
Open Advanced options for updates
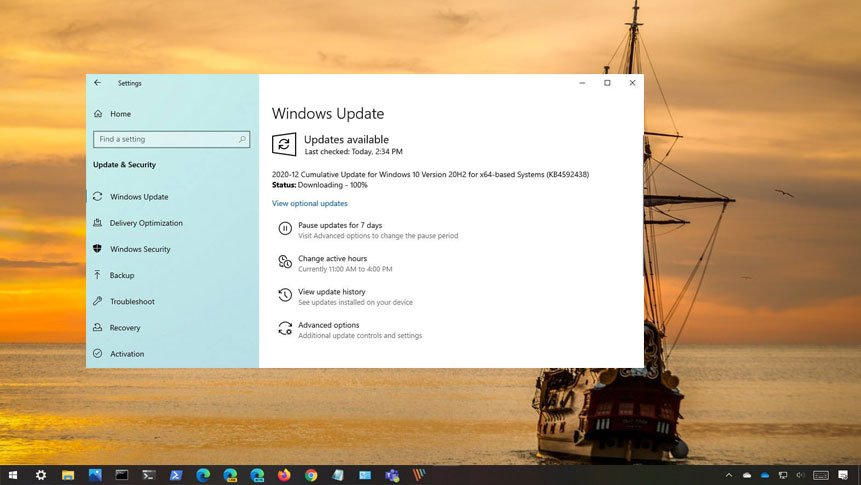328,325
